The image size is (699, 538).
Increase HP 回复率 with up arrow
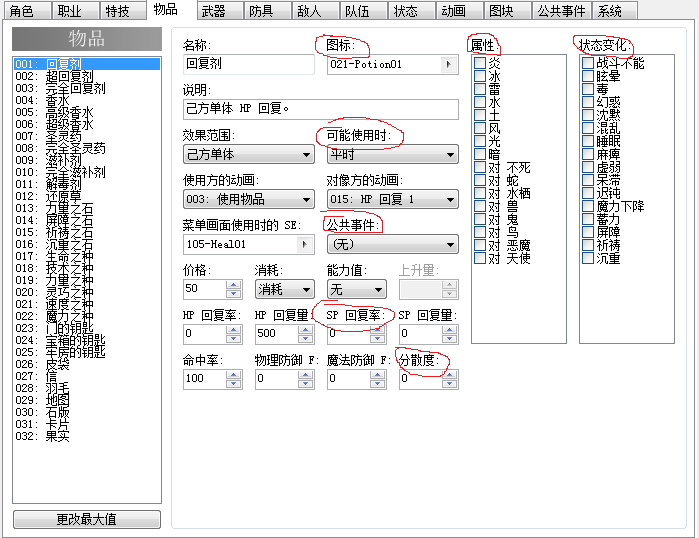click(234, 330)
